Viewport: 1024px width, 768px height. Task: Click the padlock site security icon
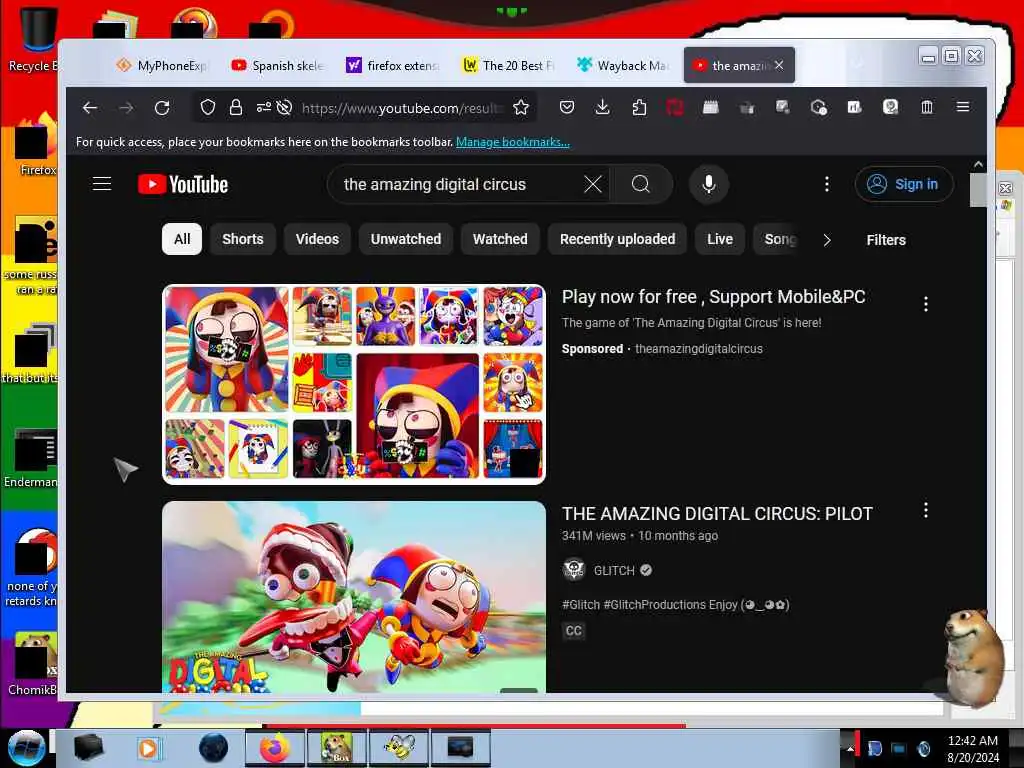(236, 107)
